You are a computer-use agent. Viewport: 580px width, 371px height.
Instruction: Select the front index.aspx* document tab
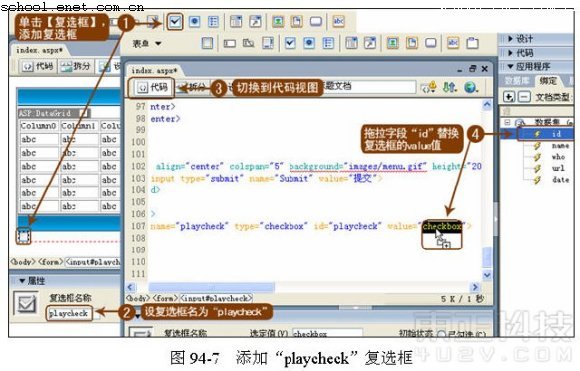(154, 70)
